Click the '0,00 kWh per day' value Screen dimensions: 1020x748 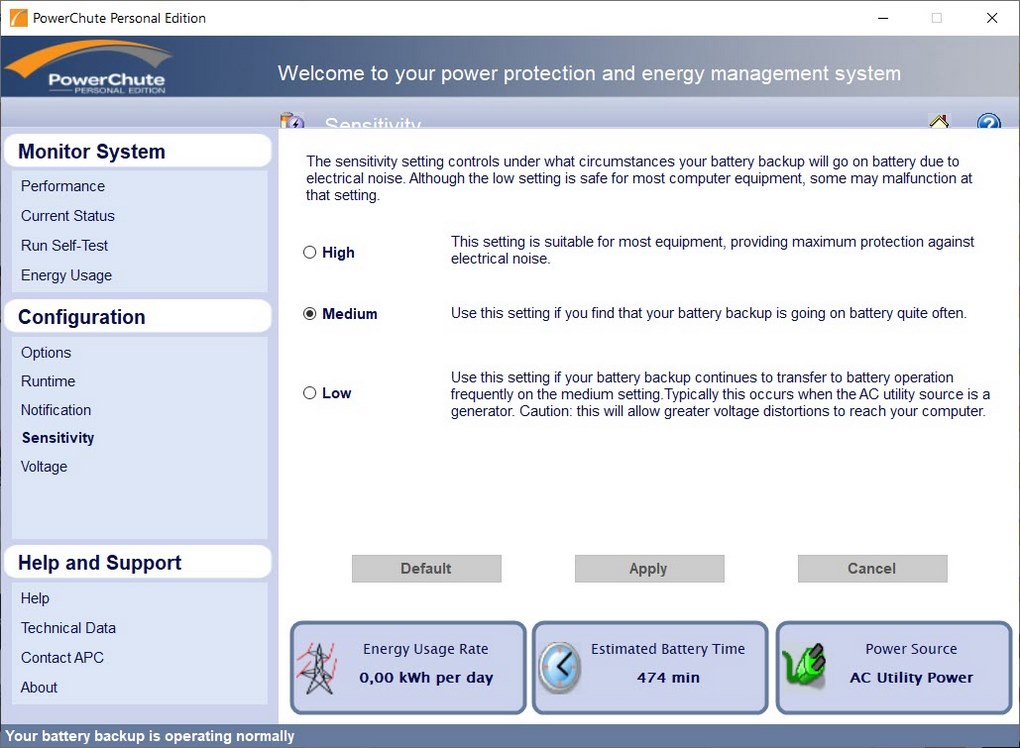click(426, 678)
